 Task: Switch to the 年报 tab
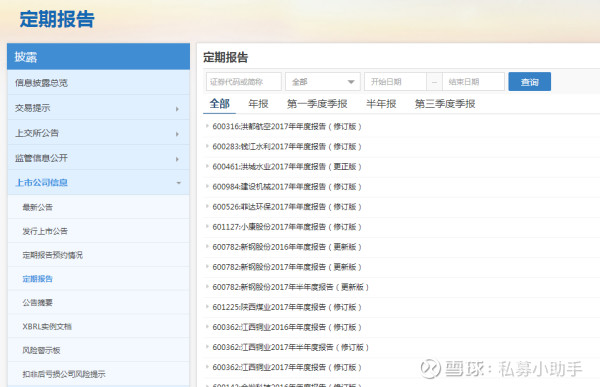258,104
